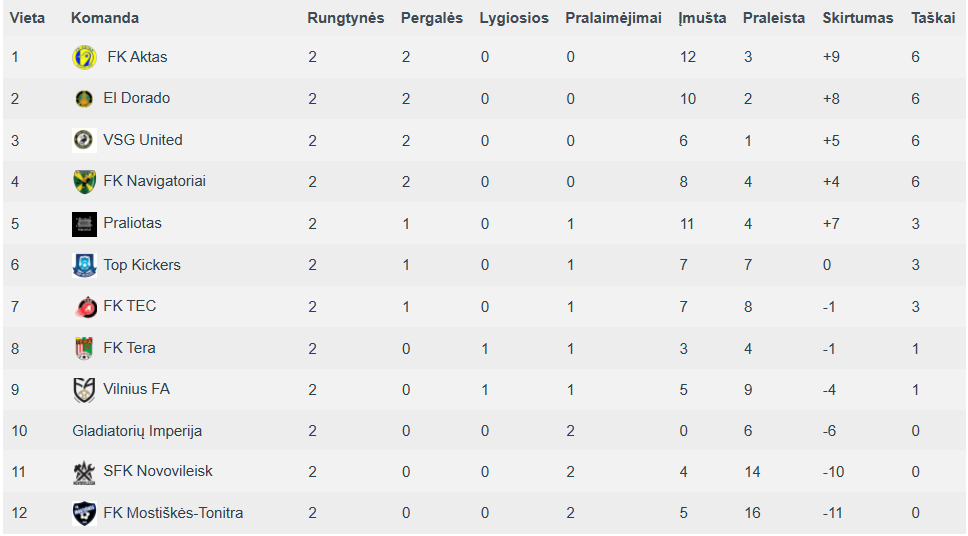The height and width of the screenshot is (536, 968).
Task: Click the SFK Novovileisk logo
Action: (x=84, y=473)
